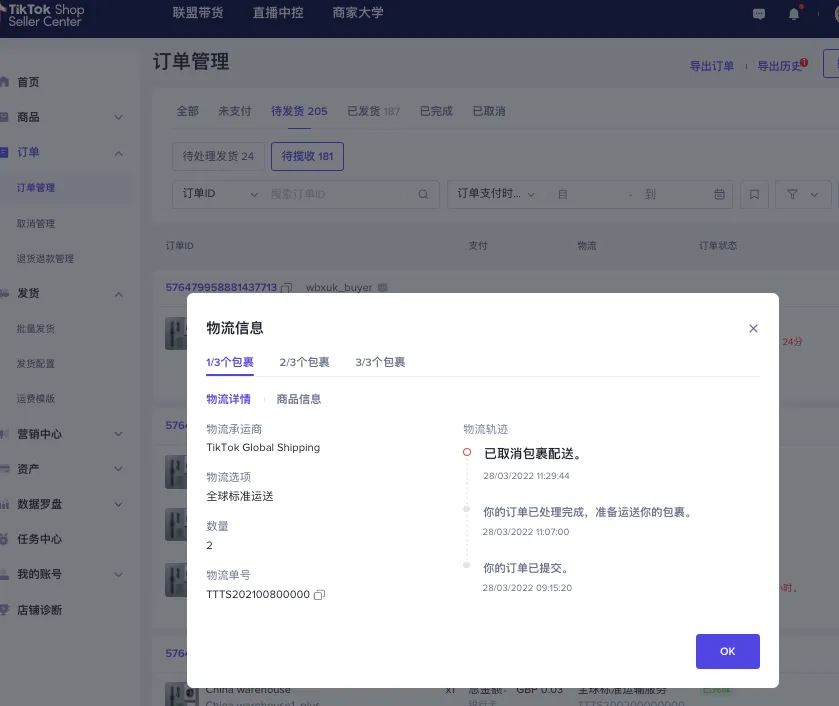Viewport: 839px width, 706px height.
Task: Open the calendar date picker icon
Action: click(x=719, y=194)
